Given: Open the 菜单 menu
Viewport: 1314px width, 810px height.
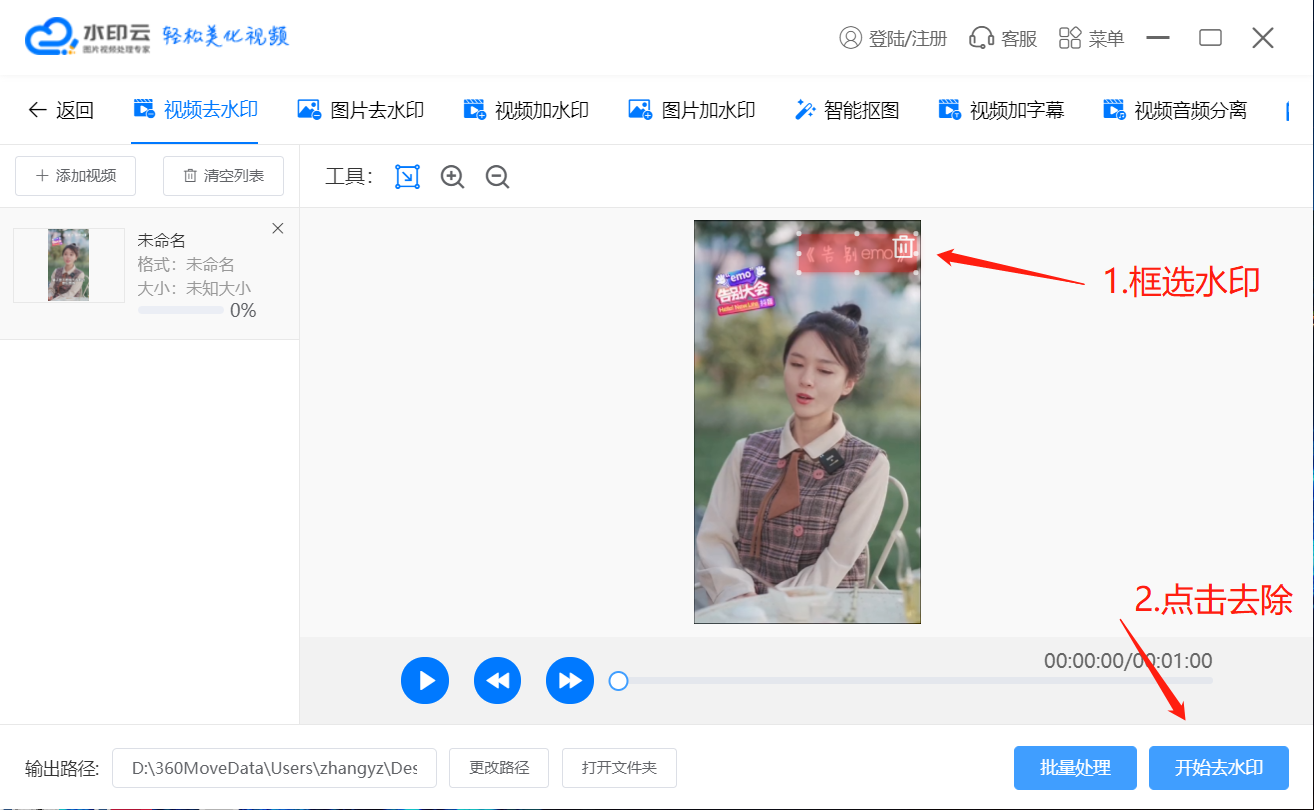Looking at the screenshot, I should pos(1091,38).
